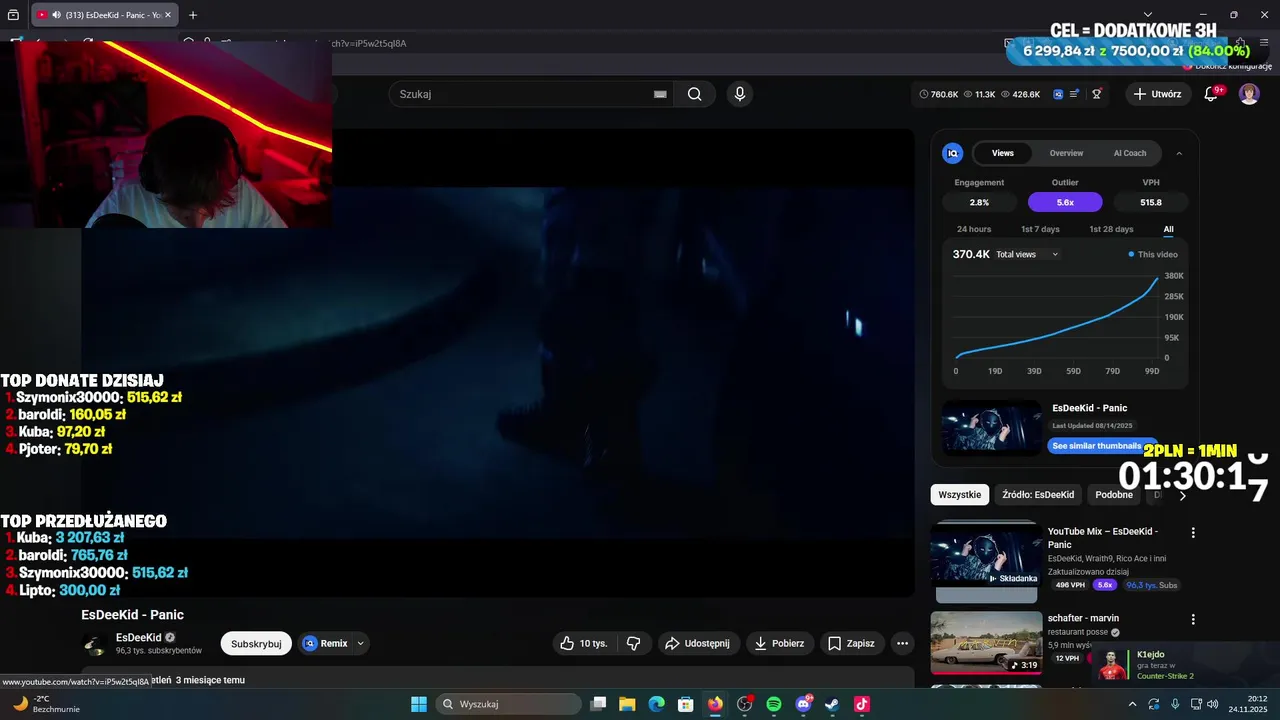Collapse the vidIQ panel with the chevron

tap(1179, 153)
